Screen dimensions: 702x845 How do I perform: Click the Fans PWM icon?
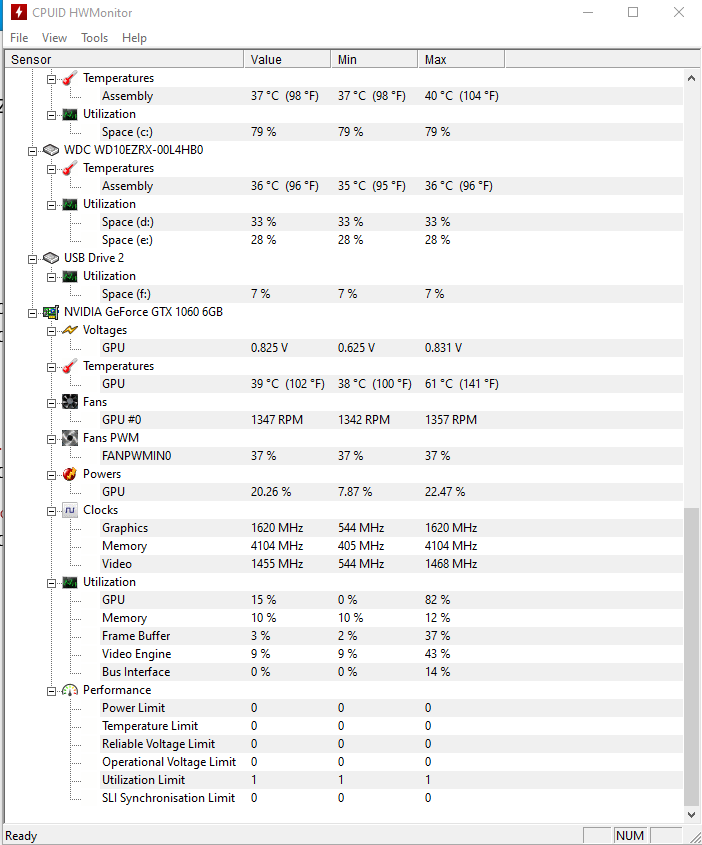point(70,438)
